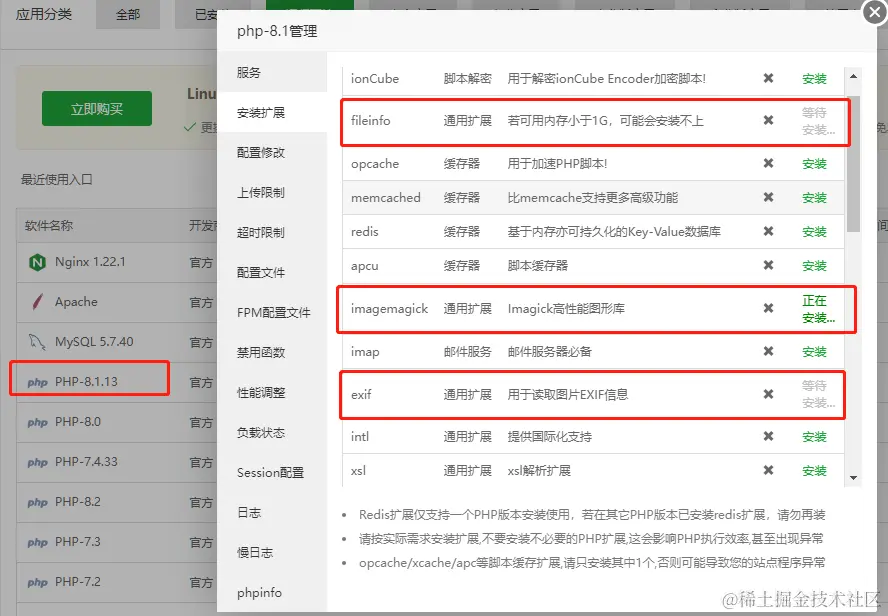View 负载状态 section
Viewport: 888px width, 616px height.
(x=272, y=433)
